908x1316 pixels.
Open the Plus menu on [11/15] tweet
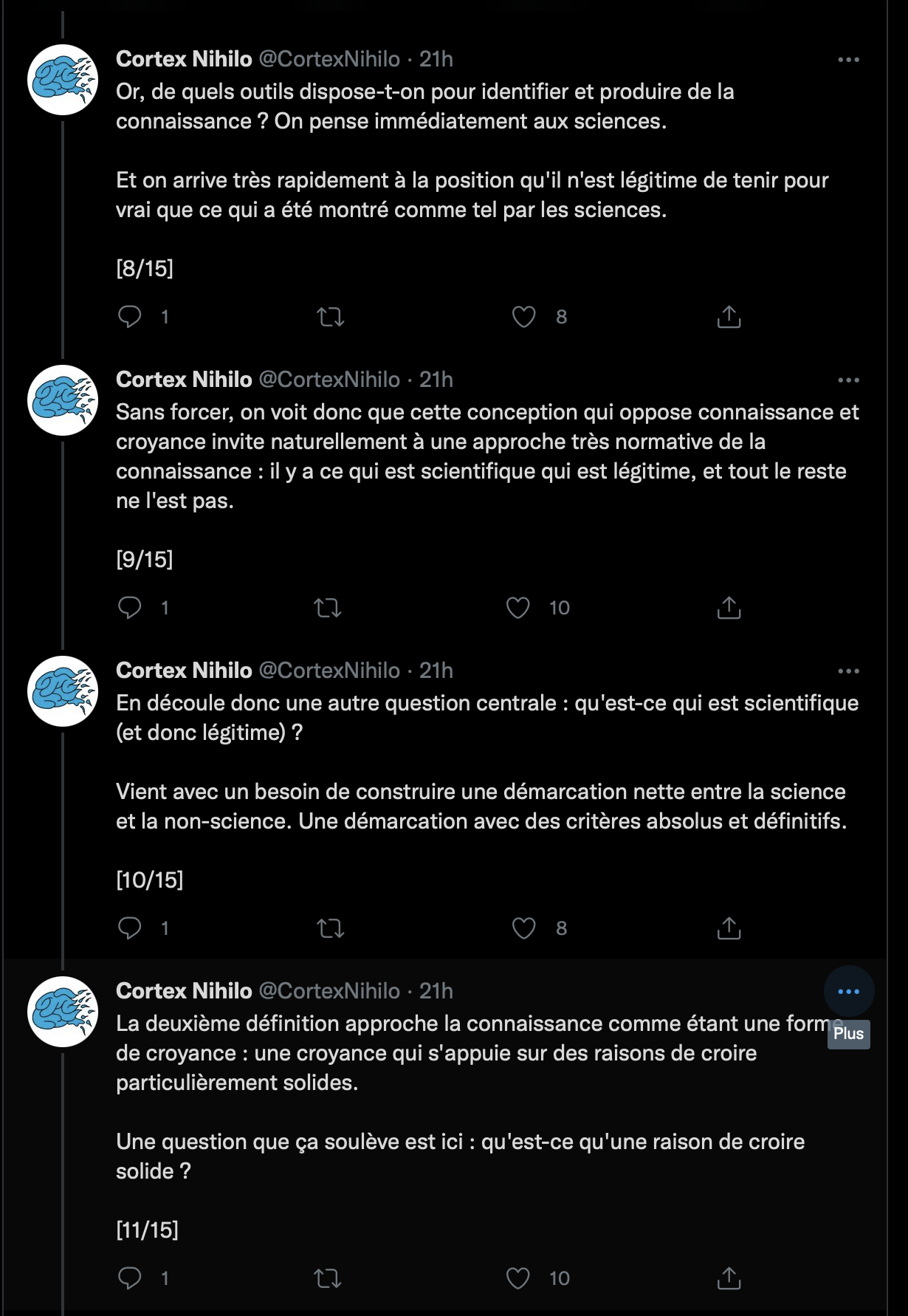pyautogui.click(x=848, y=992)
